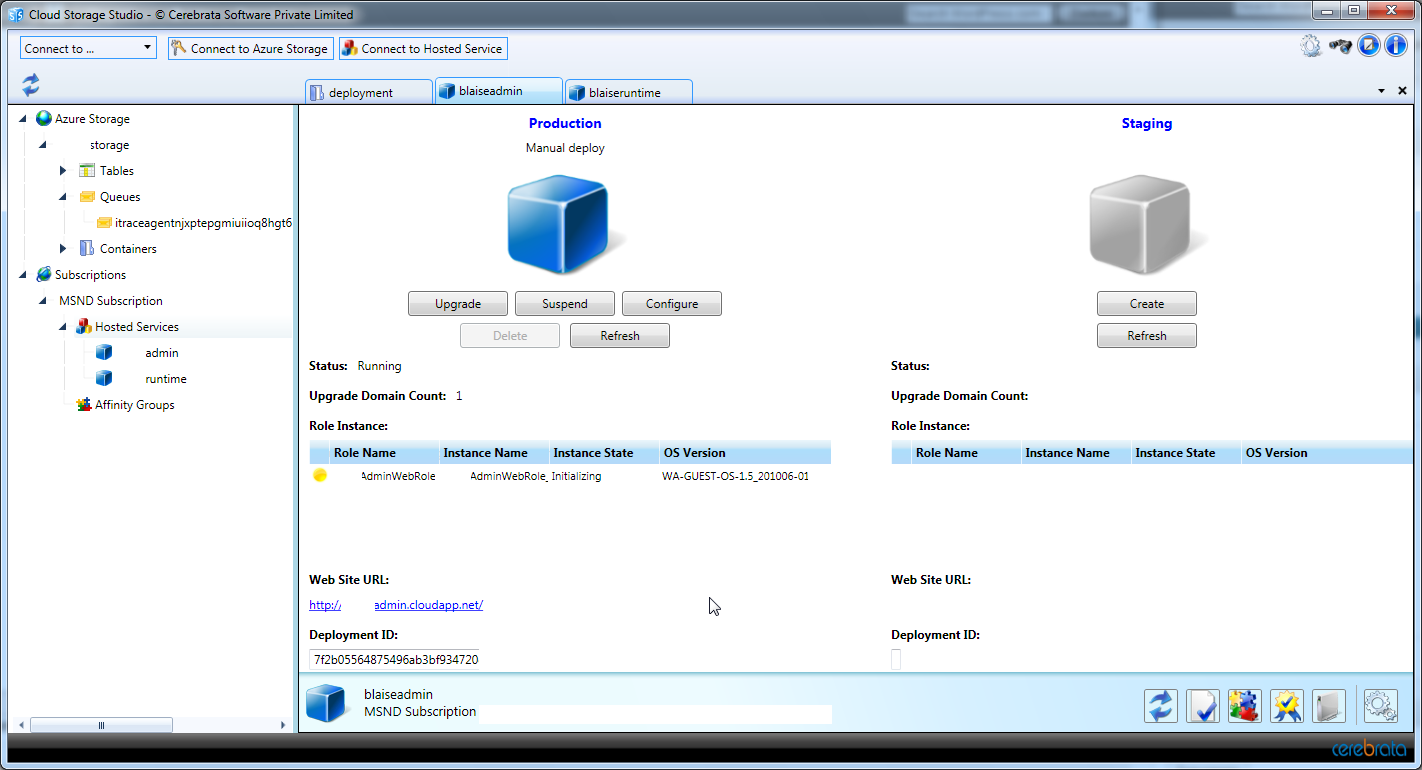Click the binoculars search icon
This screenshot has width=1422, height=770.
point(1340,46)
